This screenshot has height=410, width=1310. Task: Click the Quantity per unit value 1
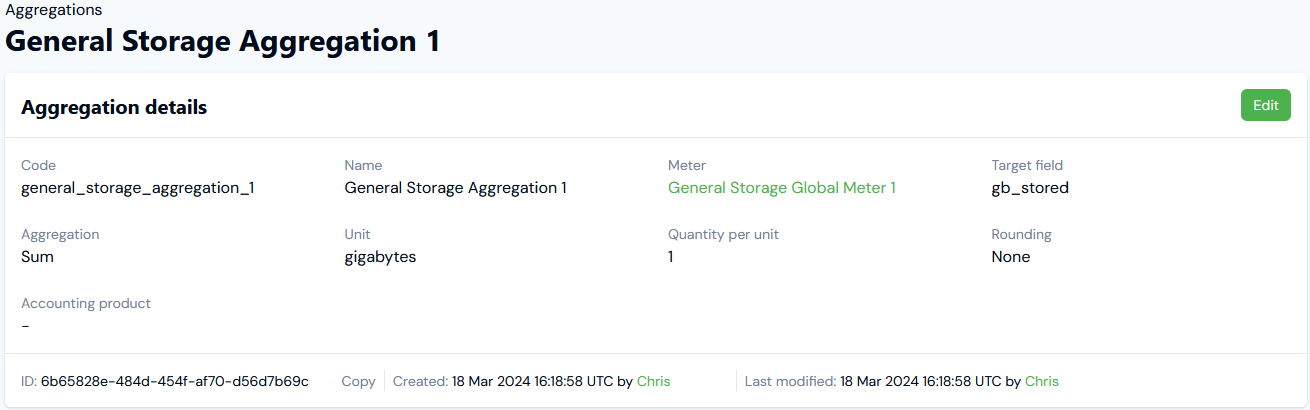coord(671,256)
